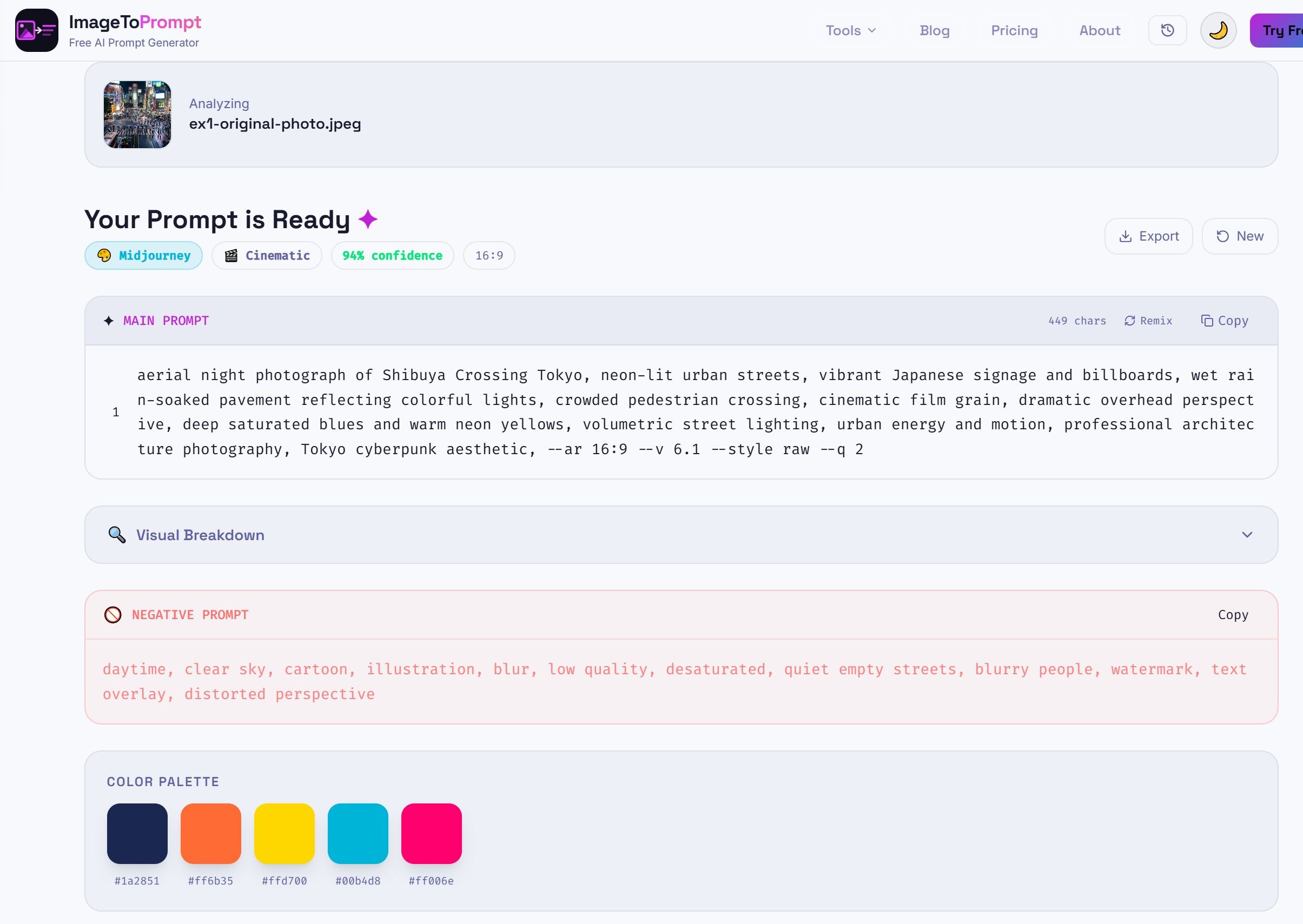Select the Midjourney style badge
The image size is (1303, 924).
[x=143, y=256]
